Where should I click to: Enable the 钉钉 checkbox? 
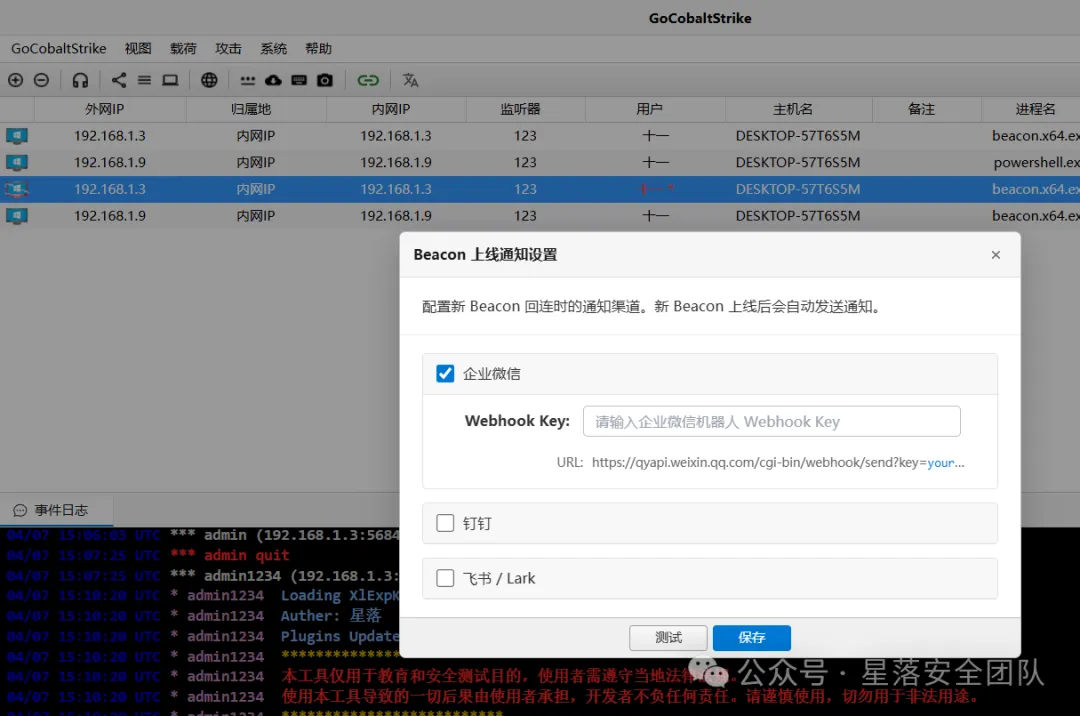click(445, 523)
